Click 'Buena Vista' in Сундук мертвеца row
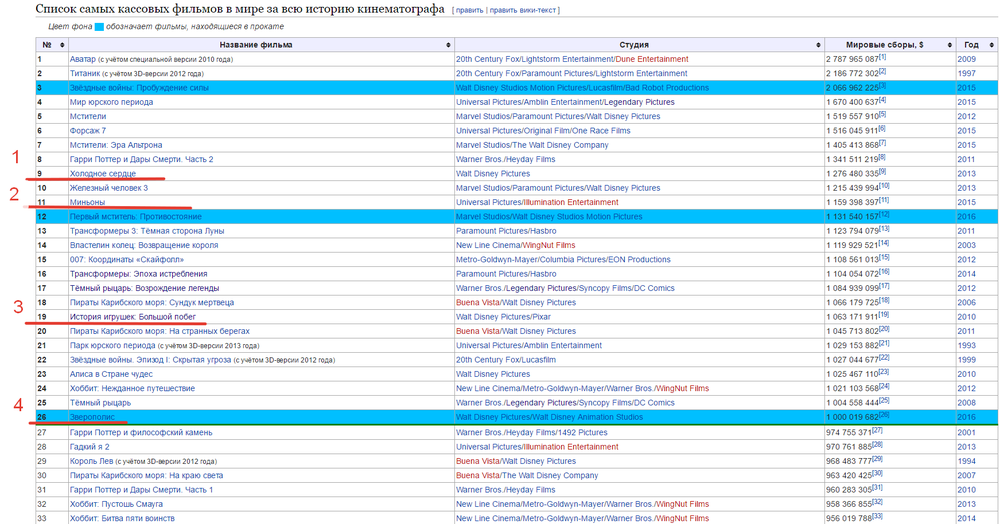This screenshot has width=1000, height=524. (x=477, y=303)
